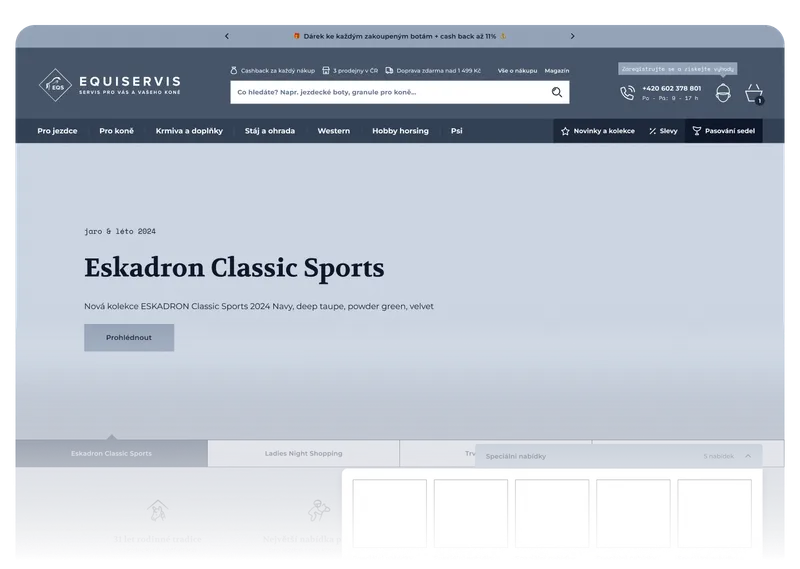Select the Ladies Night Shopping slide tab
Viewport: 800px width, 569px height.
[304, 453]
